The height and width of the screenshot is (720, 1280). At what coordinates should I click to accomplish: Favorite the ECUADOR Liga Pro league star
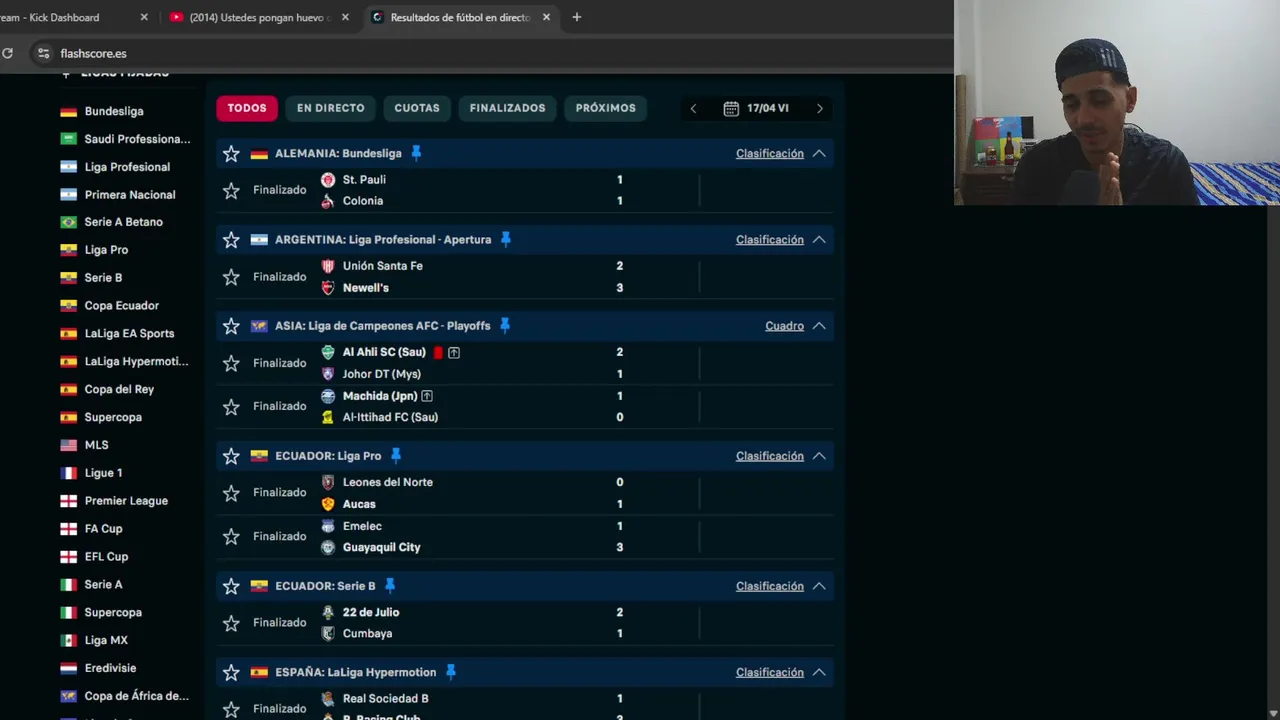(231, 456)
